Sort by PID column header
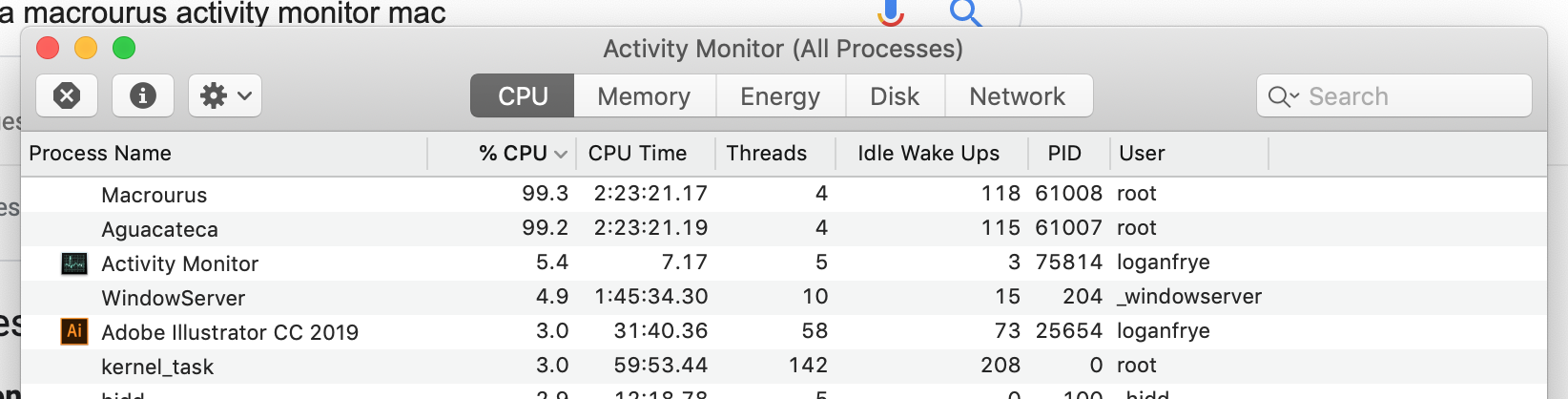The height and width of the screenshot is (399, 1568). coord(1064,154)
